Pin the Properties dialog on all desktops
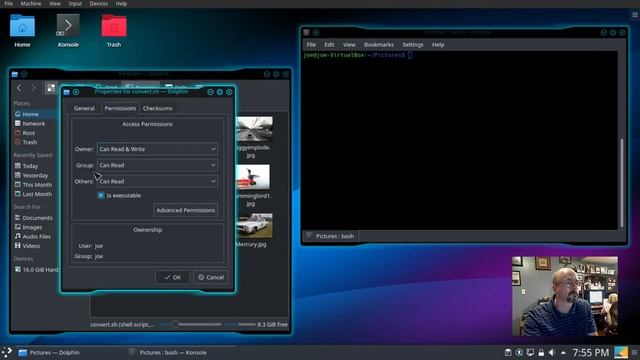Viewport: 640px width, 360px height. (x=76, y=92)
